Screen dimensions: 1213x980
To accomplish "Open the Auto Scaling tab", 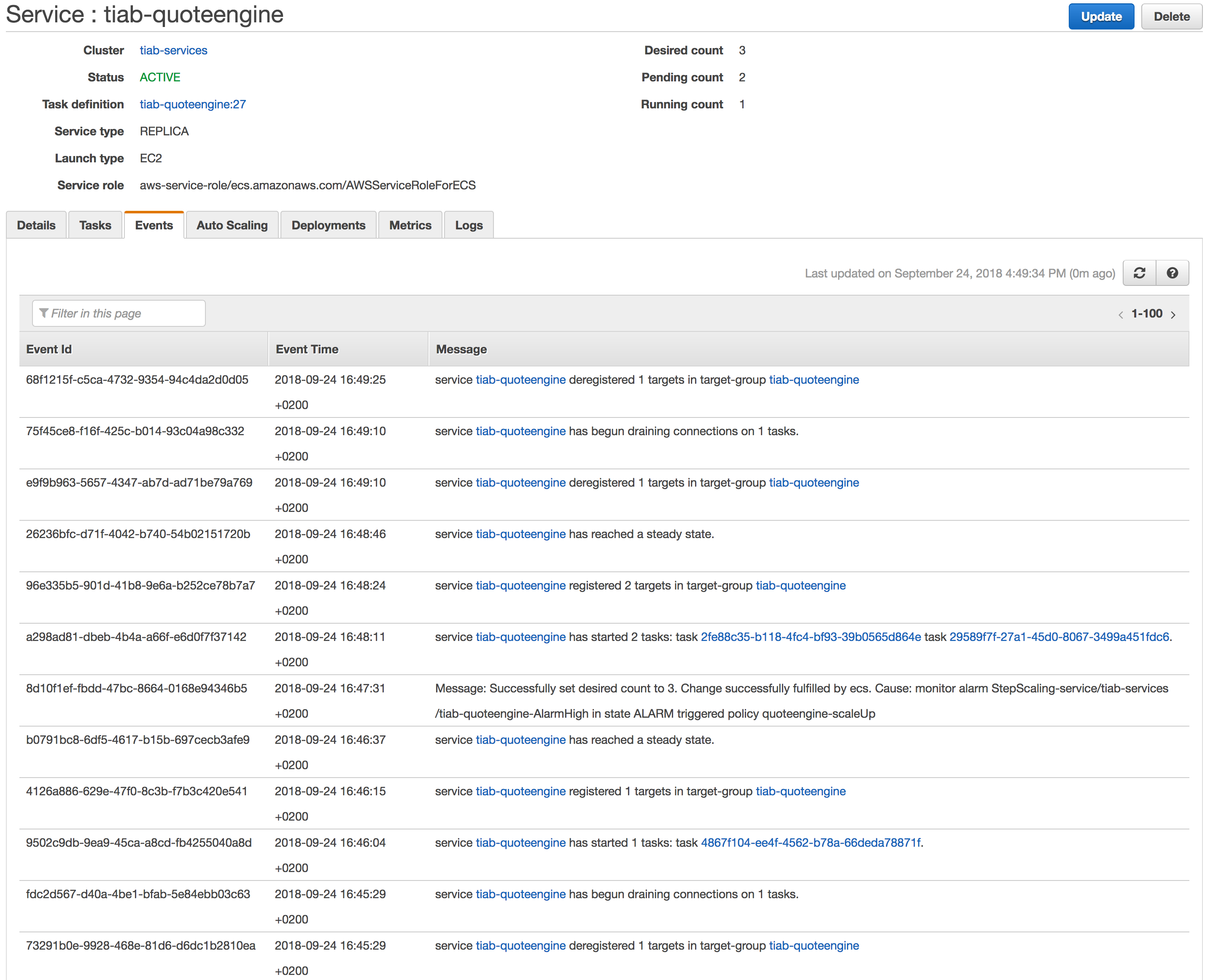I will [x=232, y=225].
